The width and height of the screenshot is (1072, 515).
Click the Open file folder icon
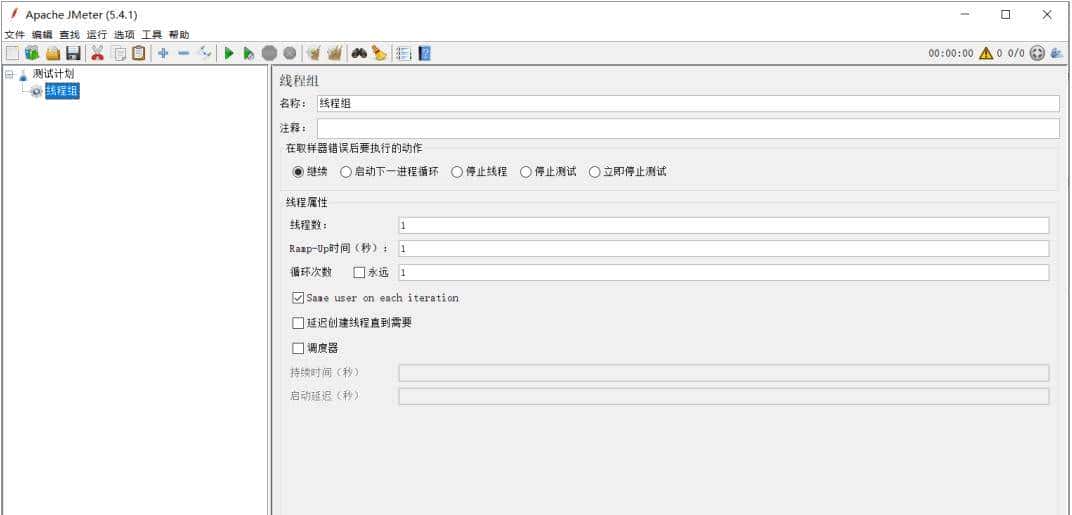53,53
